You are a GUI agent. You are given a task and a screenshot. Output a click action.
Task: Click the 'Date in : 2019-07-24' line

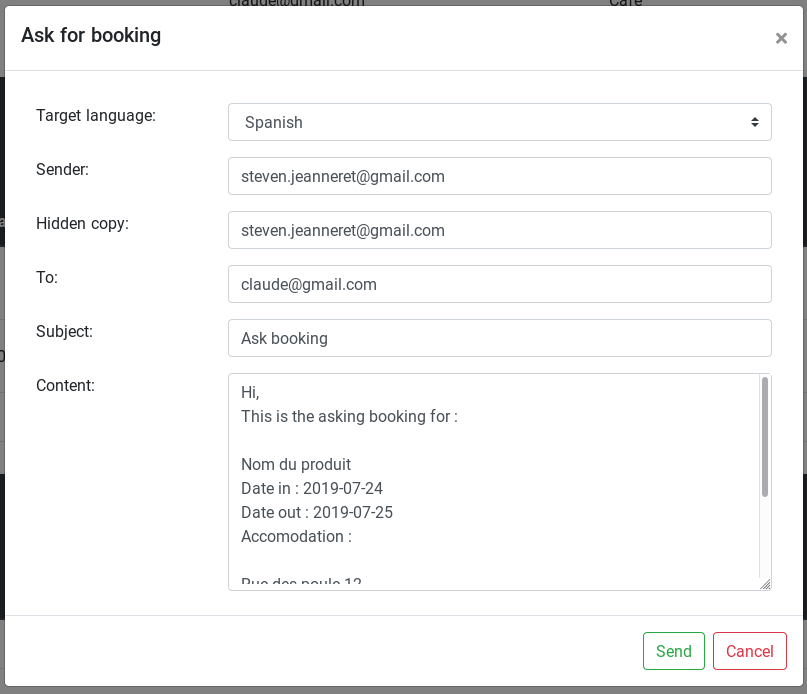[x=311, y=488]
